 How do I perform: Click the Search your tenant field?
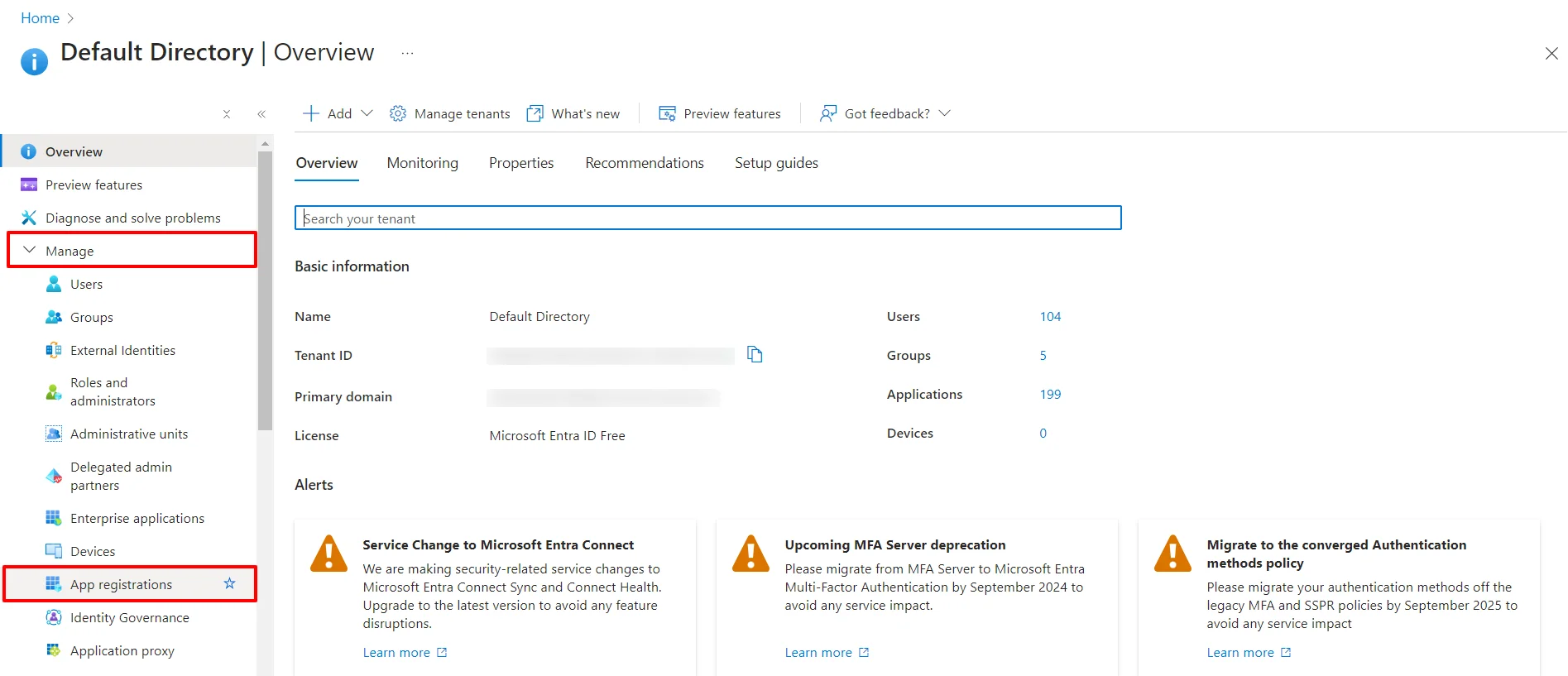pos(708,218)
